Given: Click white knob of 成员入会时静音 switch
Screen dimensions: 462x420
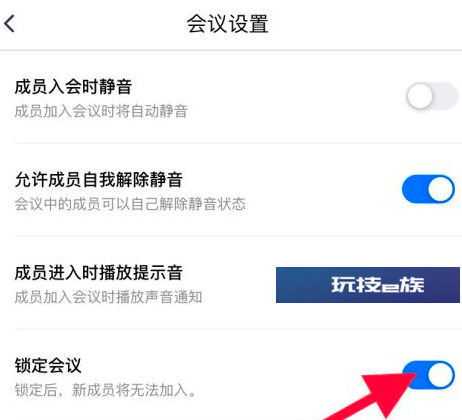Looking at the screenshot, I should (419, 96).
